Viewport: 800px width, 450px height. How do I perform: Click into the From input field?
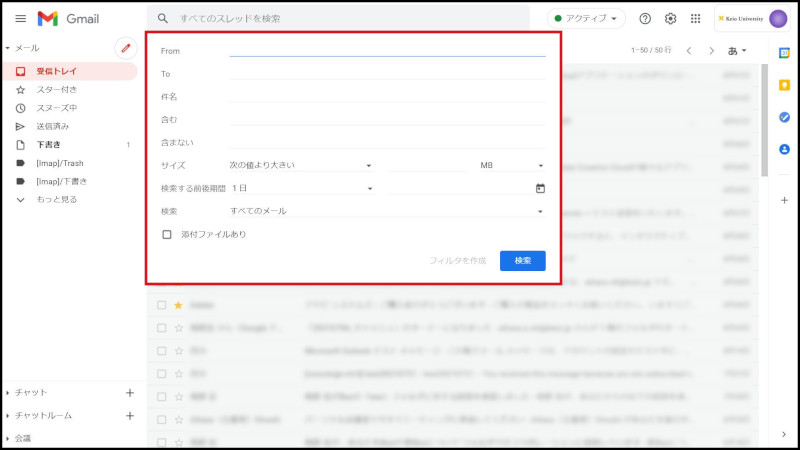pyautogui.click(x=387, y=50)
